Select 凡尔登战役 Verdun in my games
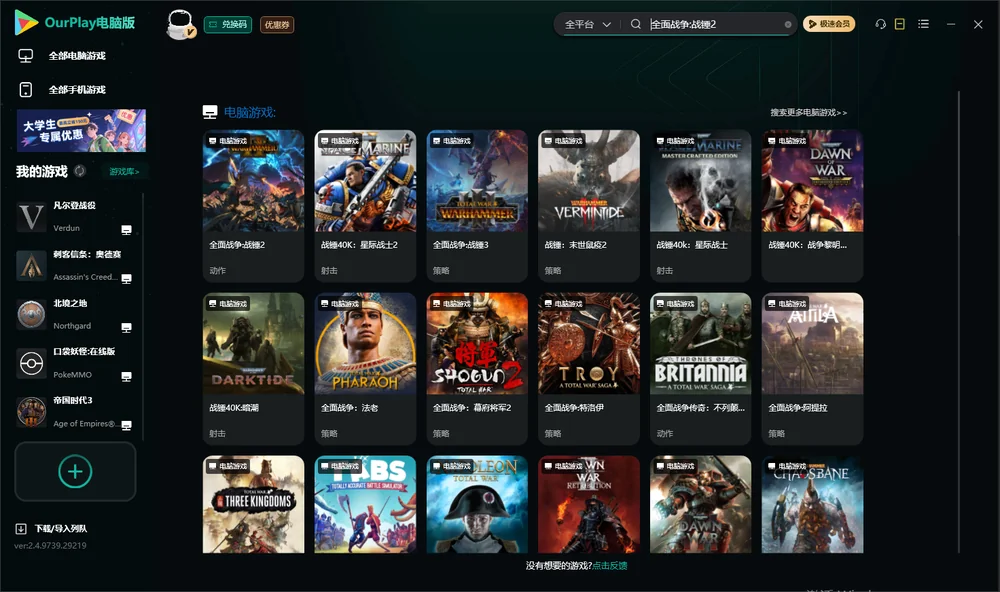This screenshot has height=592, width=1000. 75,217
